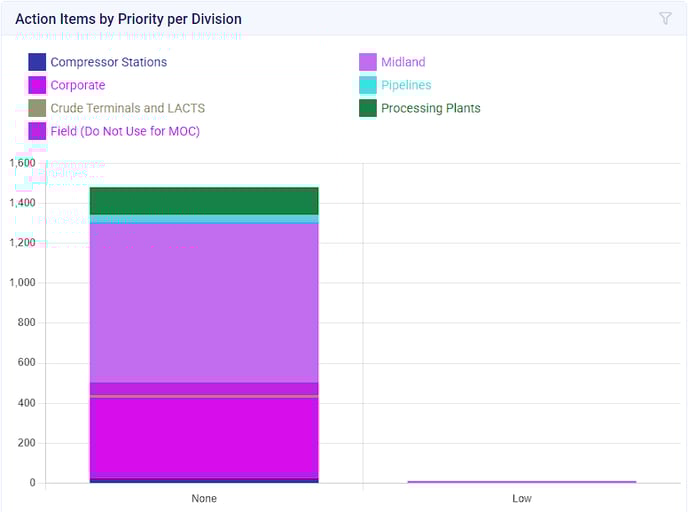The image size is (688, 512).
Task: Toggle the Midland series legend label
Action: click(x=403, y=62)
